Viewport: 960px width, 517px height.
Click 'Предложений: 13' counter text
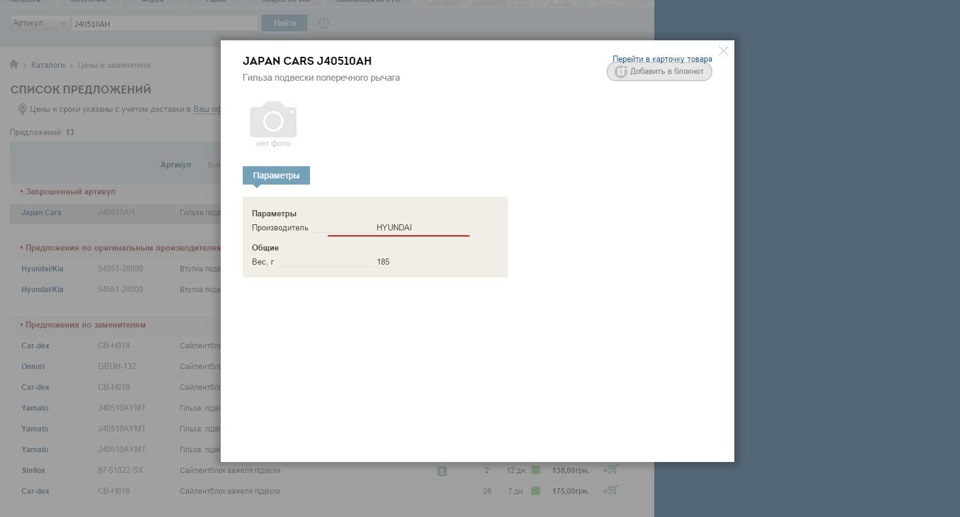click(42, 132)
